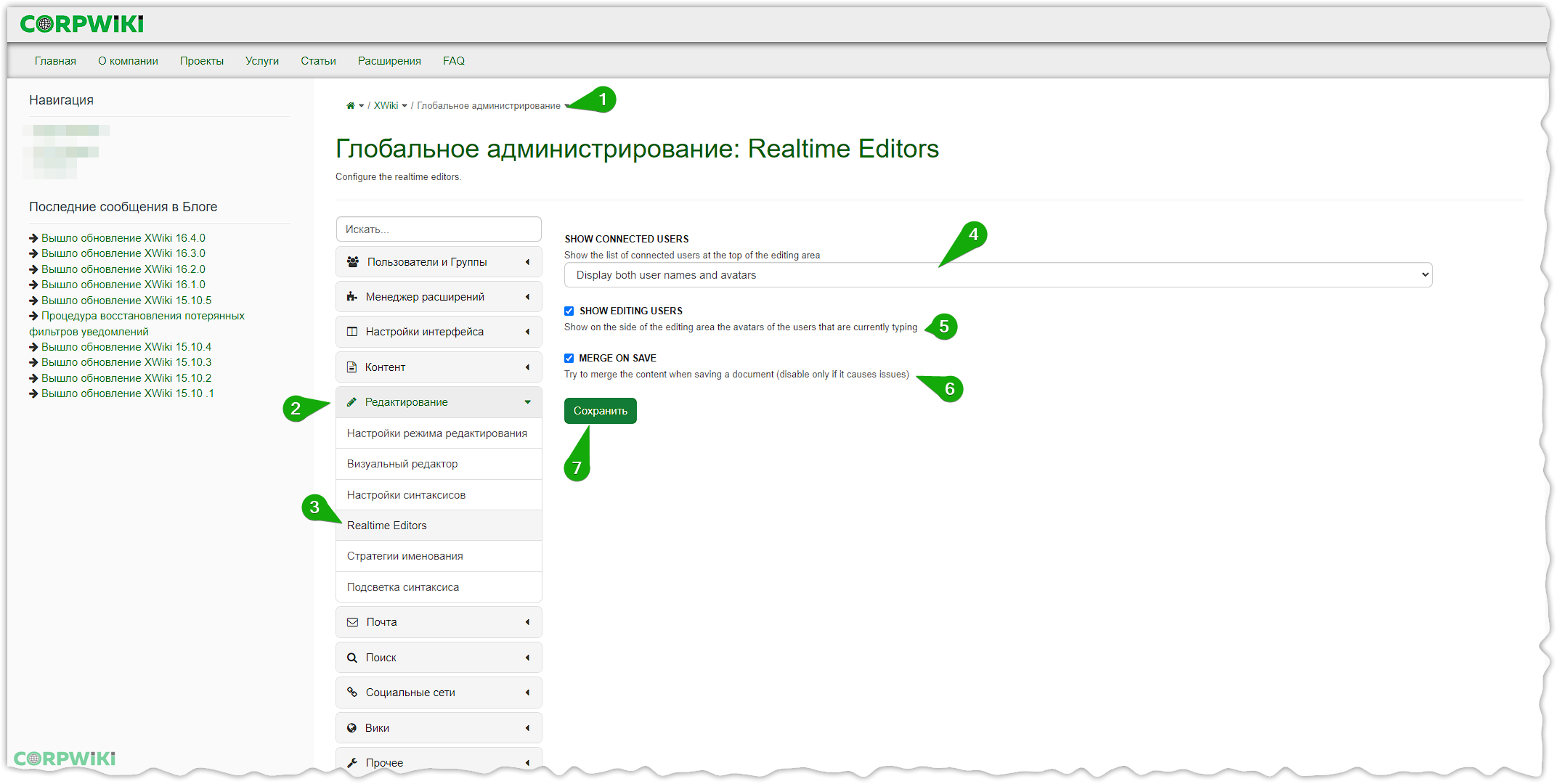
Task: Open blog post XWiki 16.4.0
Action: point(123,238)
